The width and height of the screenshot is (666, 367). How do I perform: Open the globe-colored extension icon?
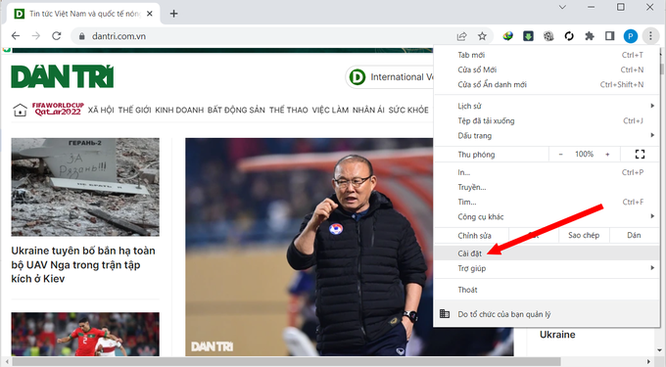(x=508, y=36)
